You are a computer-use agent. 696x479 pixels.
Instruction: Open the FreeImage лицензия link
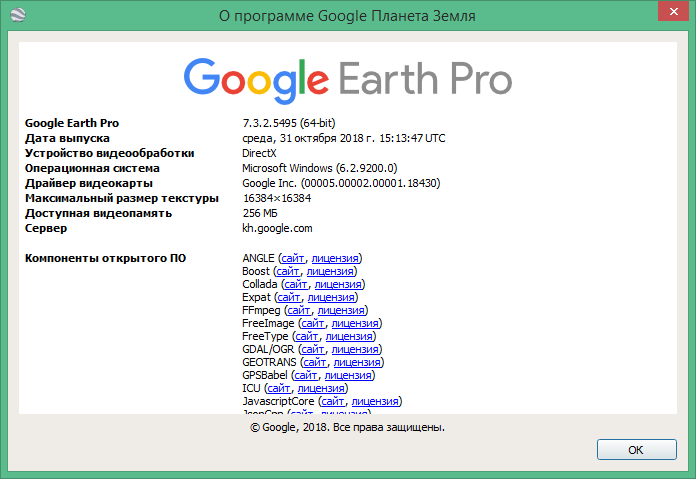[355, 323]
